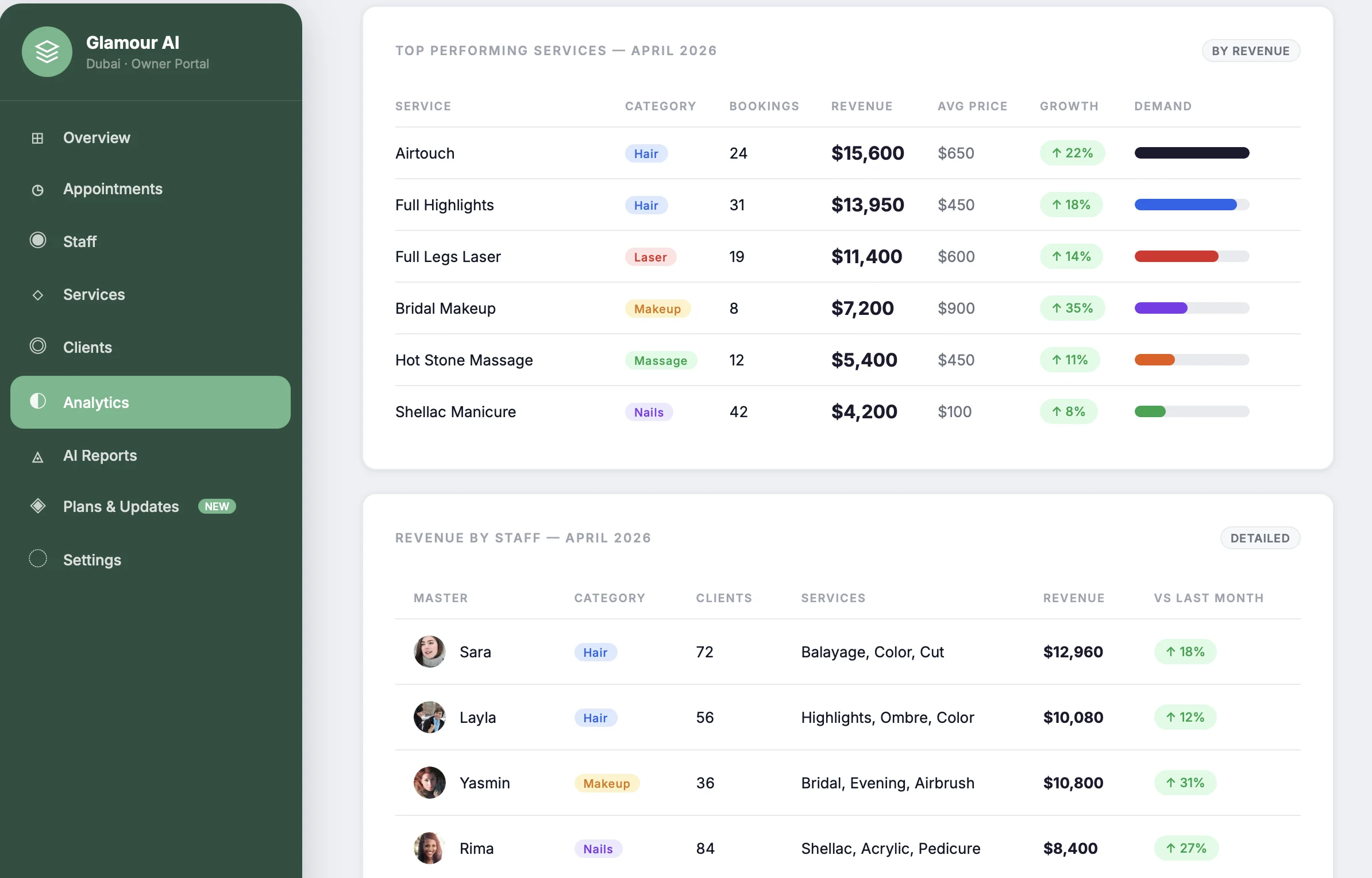
Task: Click Rima's Nails category tag
Action: coord(598,849)
